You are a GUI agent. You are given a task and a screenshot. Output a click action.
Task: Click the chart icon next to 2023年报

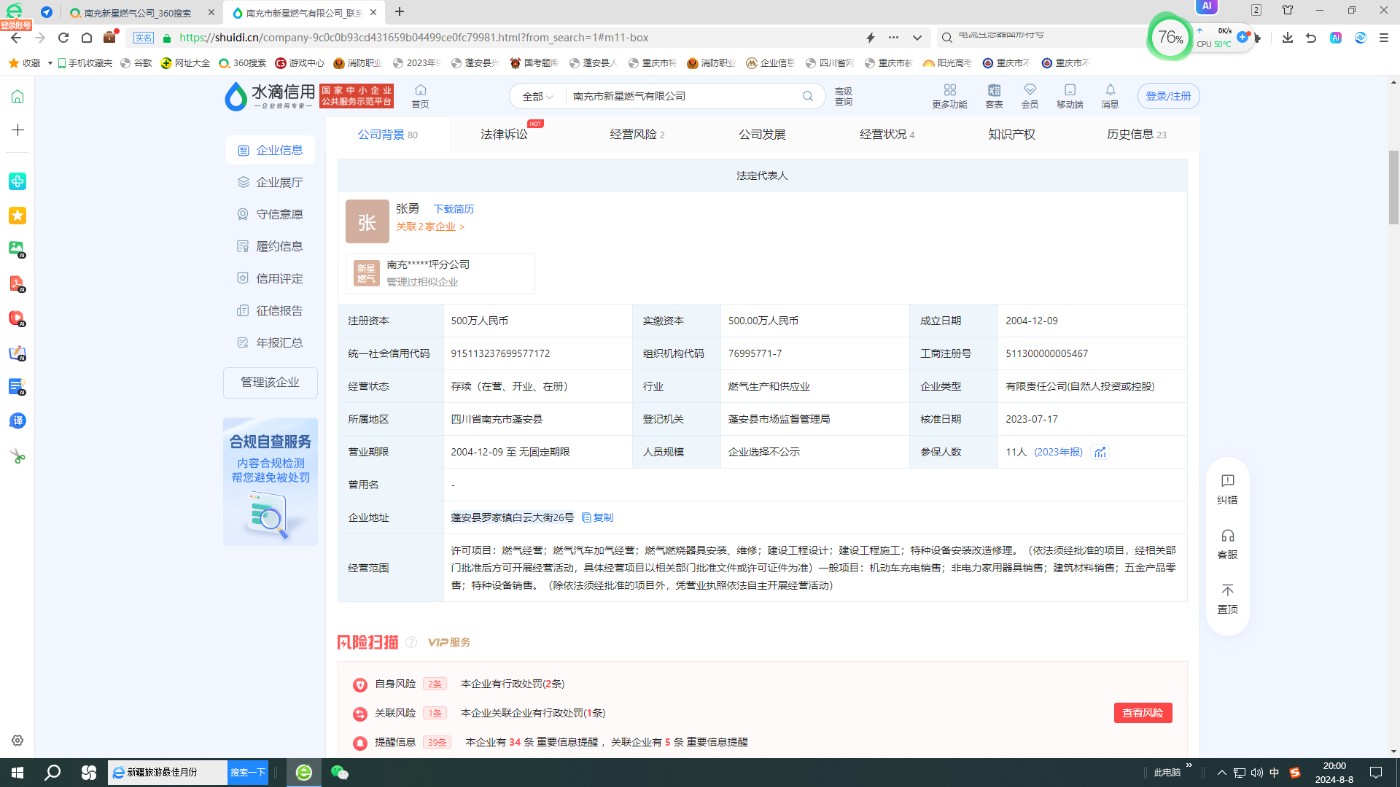[1100, 452]
